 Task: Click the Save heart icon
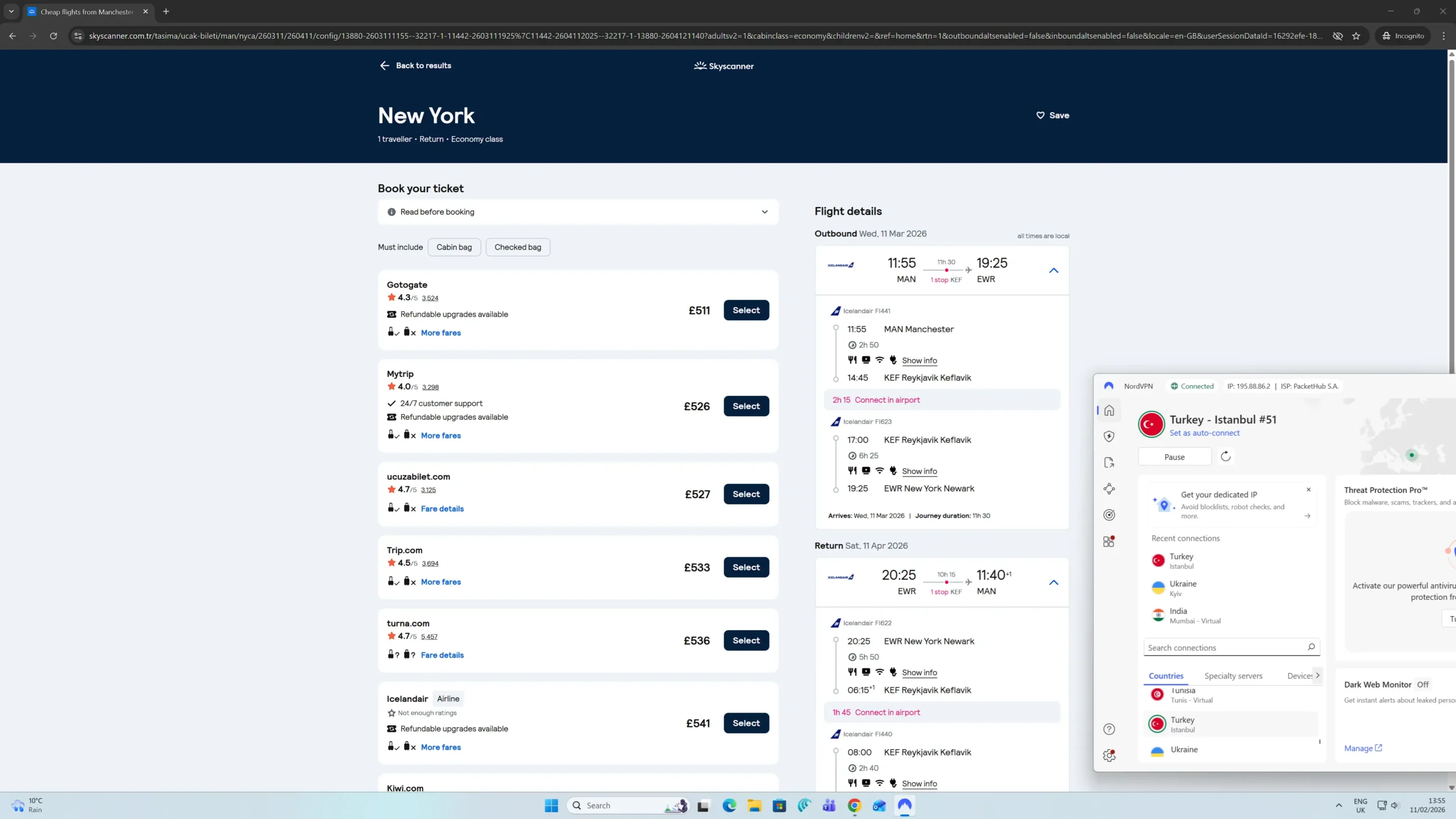[1040, 115]
